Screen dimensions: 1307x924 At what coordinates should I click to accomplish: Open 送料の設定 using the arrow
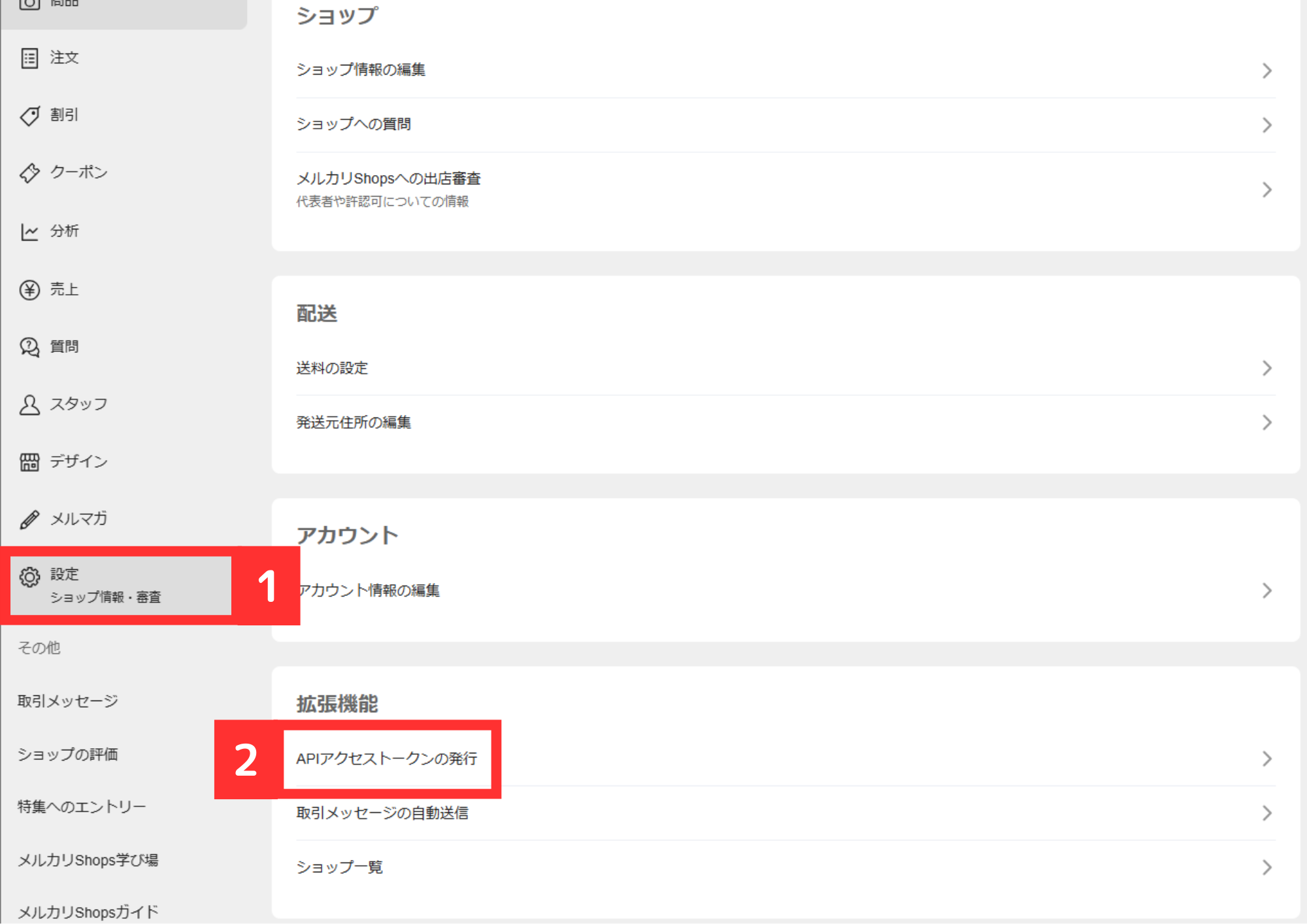pos(1266,368)
